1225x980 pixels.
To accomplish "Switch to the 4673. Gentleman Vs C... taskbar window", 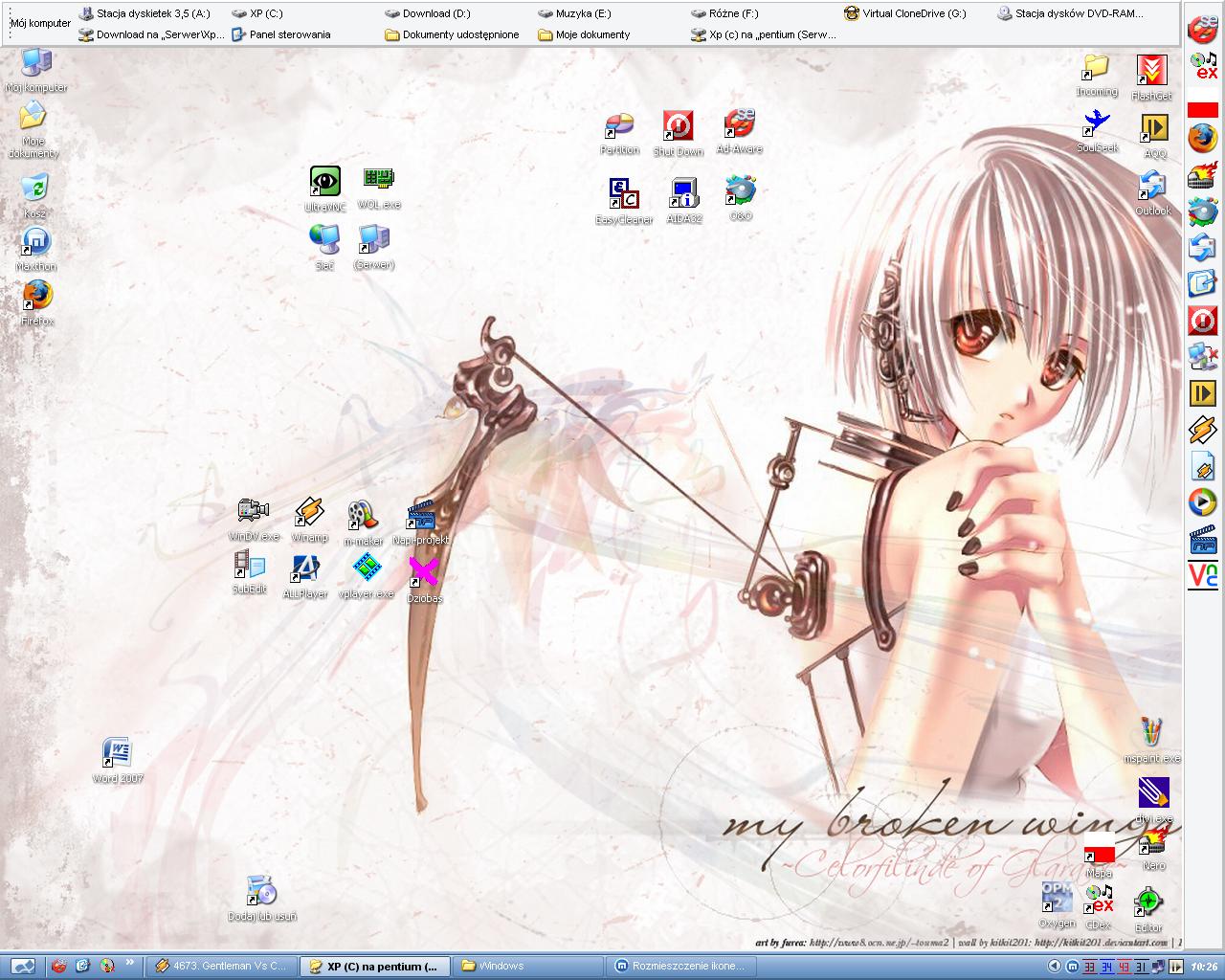I will [221, 967].
